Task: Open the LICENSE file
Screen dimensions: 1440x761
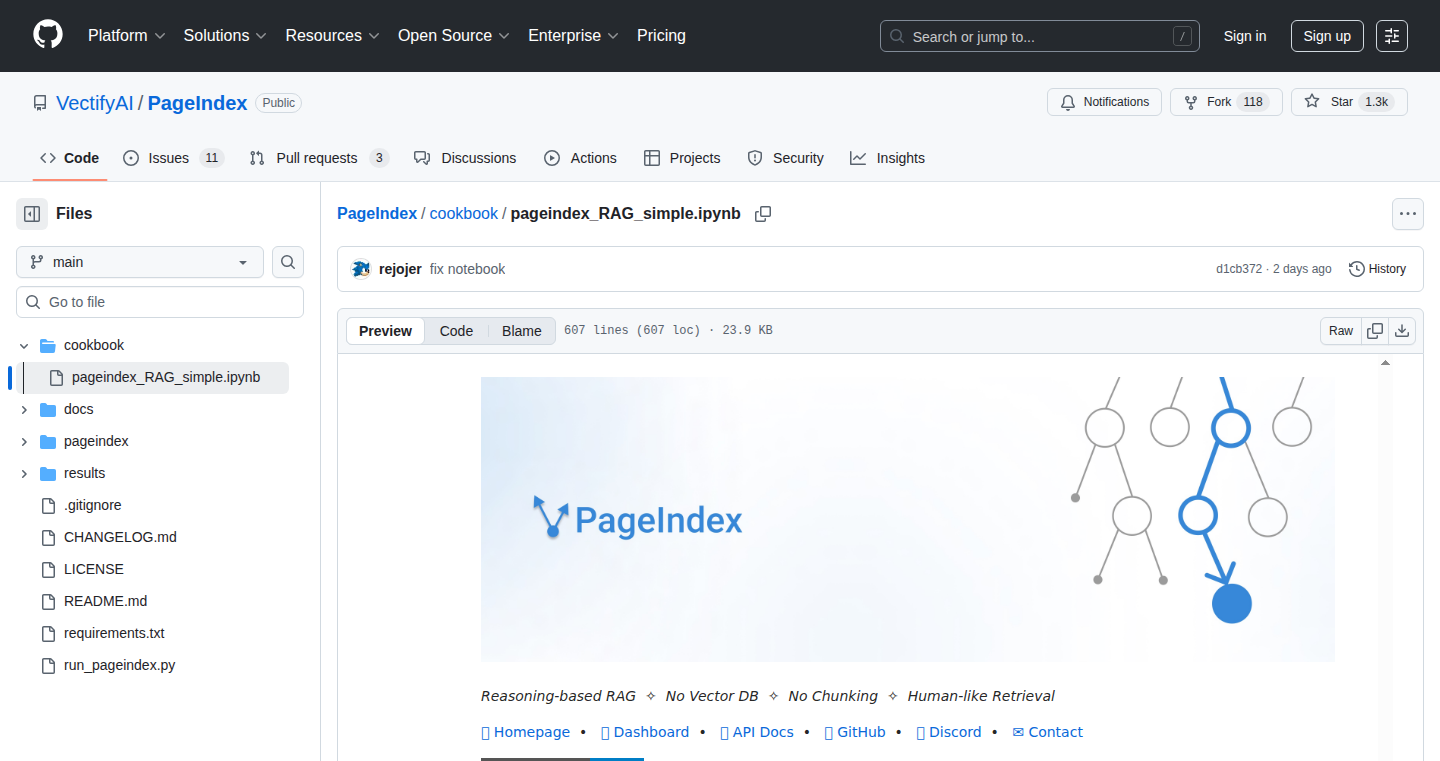Action: click(93, 569)
